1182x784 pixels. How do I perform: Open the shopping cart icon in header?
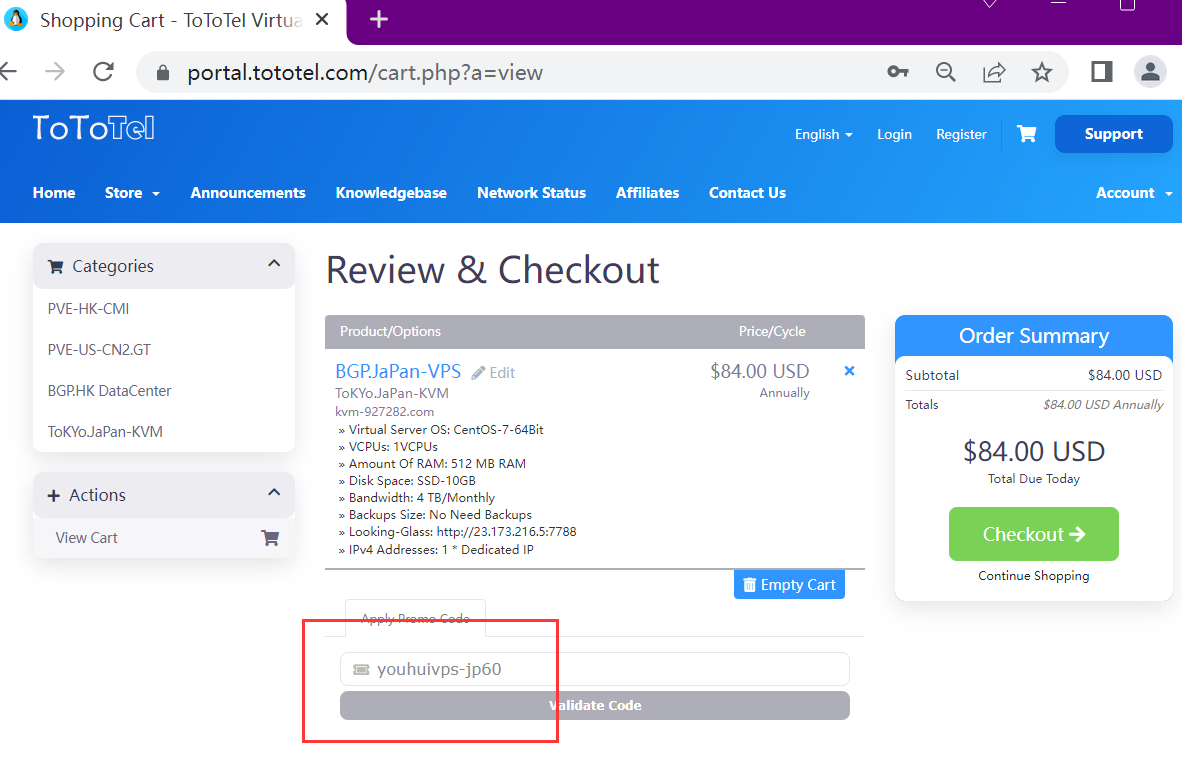(1027, 134)
